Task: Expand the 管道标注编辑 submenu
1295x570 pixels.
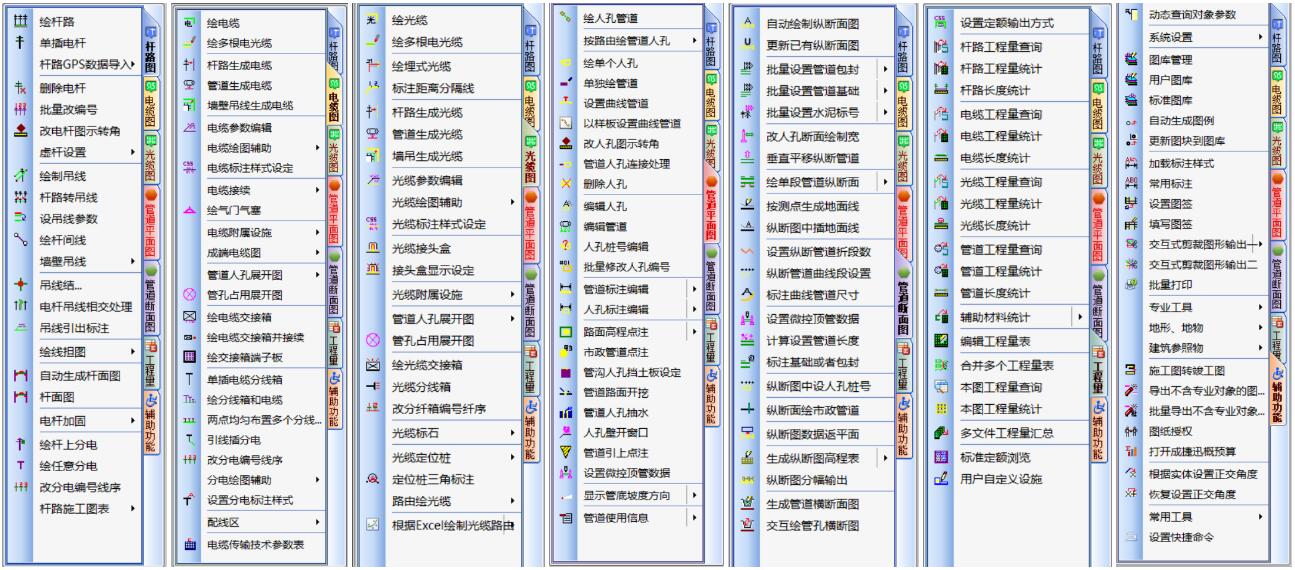Action: pos(693,288)
